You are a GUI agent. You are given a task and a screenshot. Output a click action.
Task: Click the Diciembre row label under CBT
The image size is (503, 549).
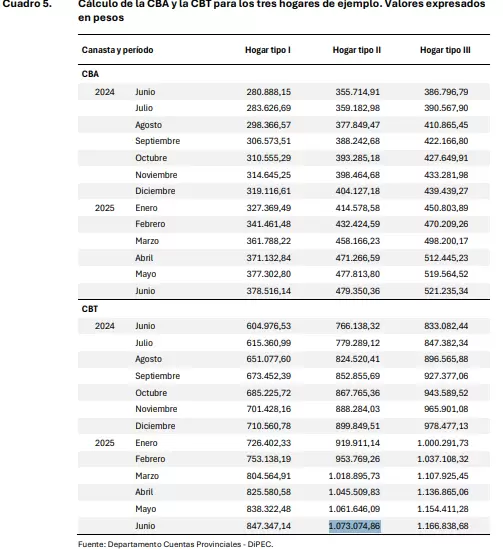click(x=155, y=426)
